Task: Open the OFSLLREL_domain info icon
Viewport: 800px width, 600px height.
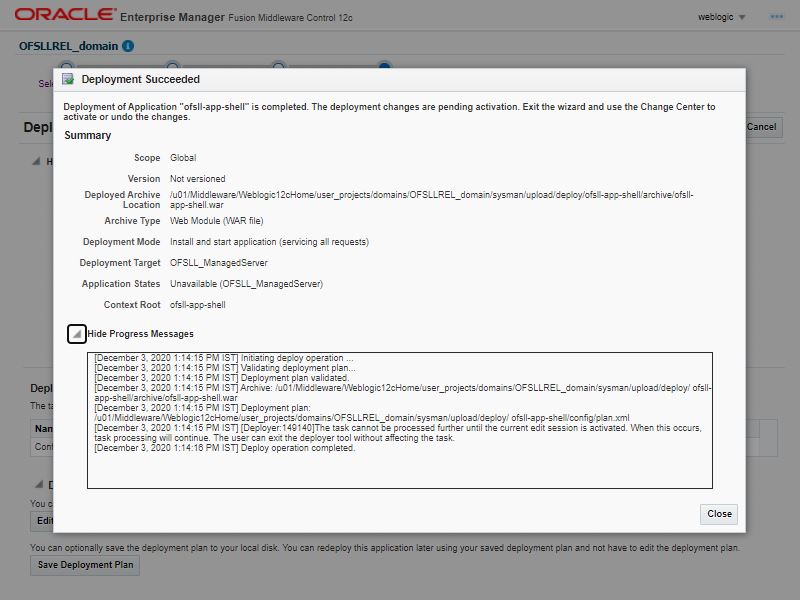Action: pyautogui.click(x=128, y=46)
